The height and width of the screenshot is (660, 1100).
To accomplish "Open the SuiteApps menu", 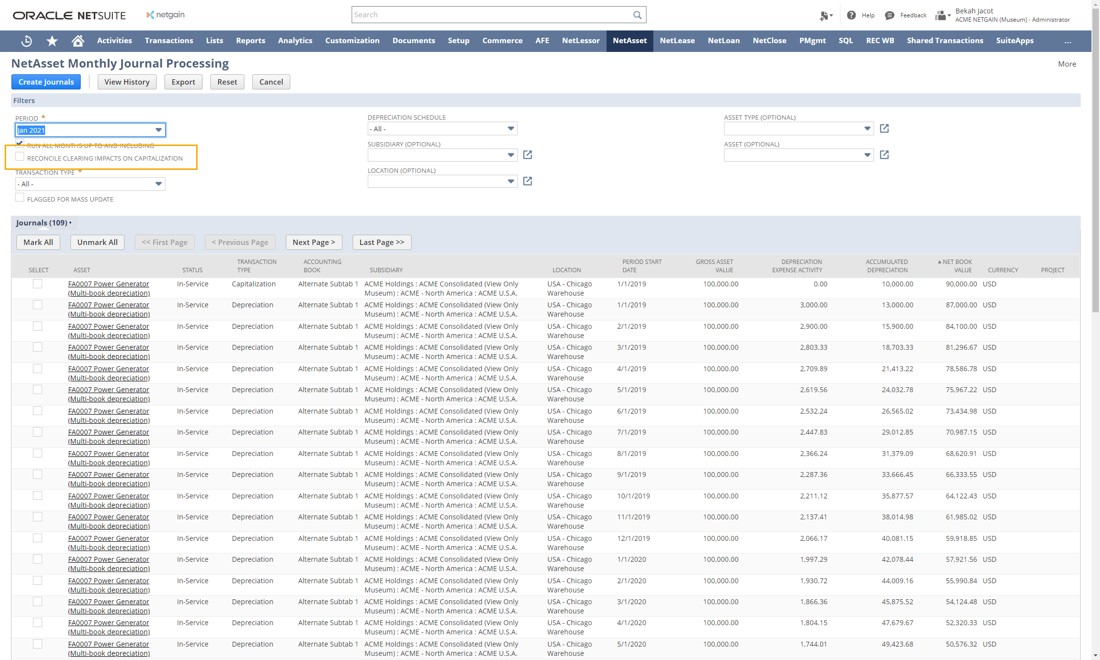I will point(1014,41).
